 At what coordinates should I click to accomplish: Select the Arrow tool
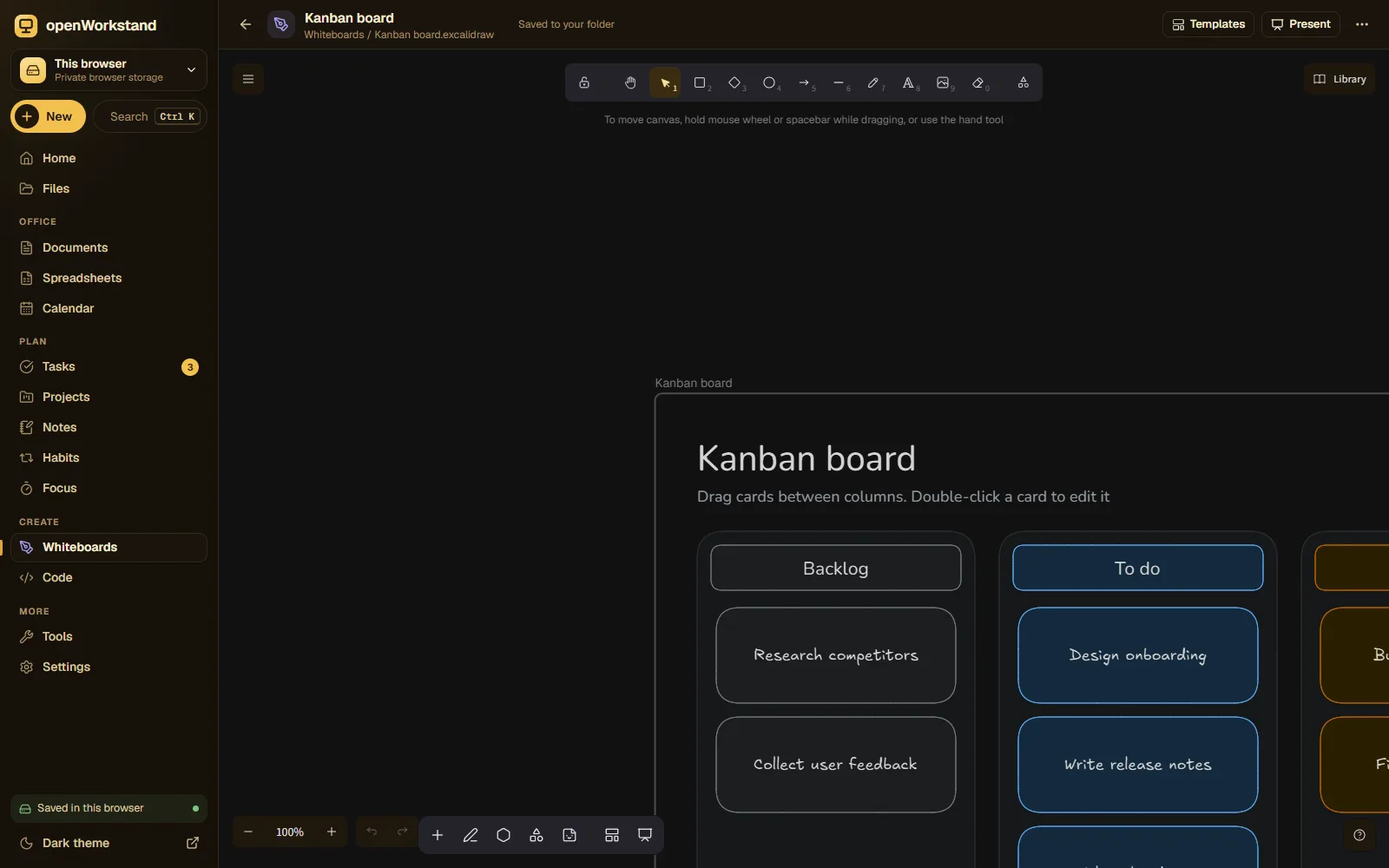[x=804, y=82]
